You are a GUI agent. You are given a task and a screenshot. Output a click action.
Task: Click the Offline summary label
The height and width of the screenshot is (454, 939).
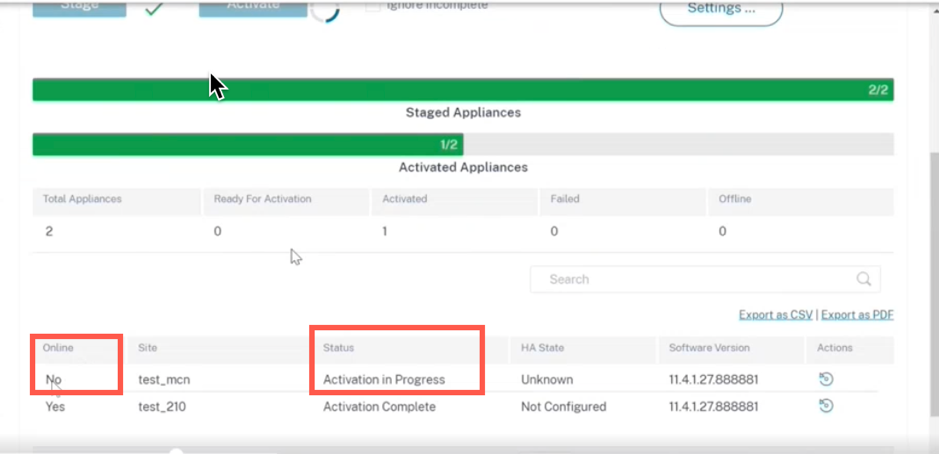click(x=735, y=199)
